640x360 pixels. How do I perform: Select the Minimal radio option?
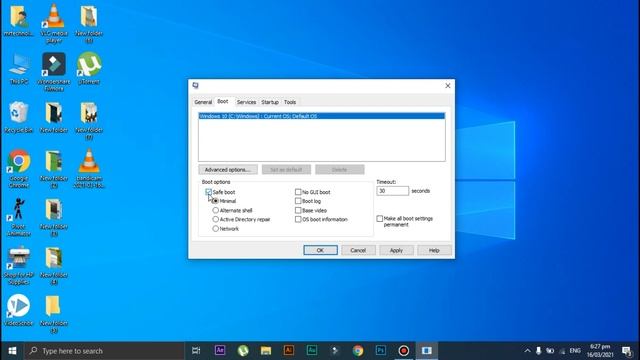pyautogui.click(x=216, y=201)
